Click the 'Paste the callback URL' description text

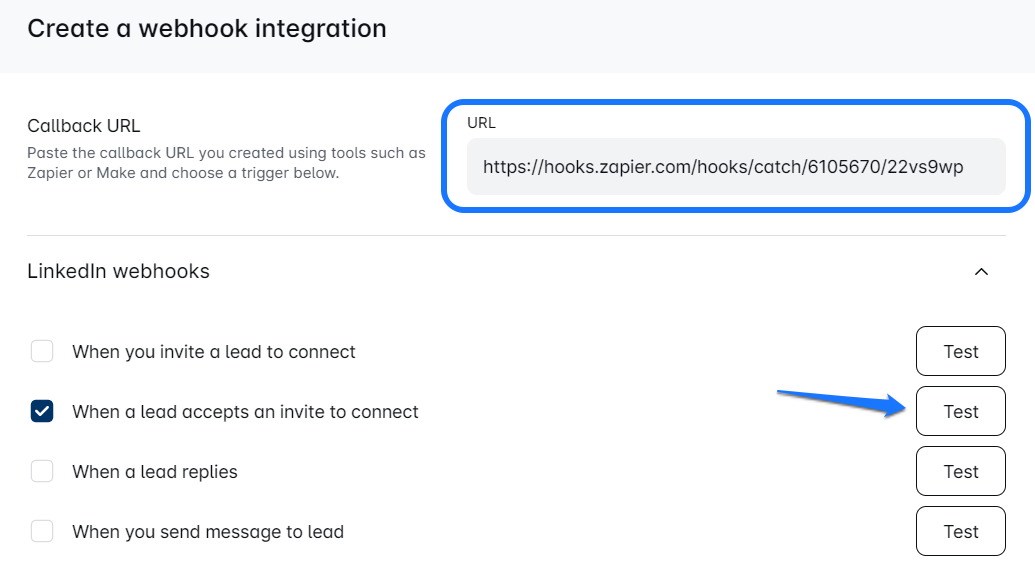226,163
